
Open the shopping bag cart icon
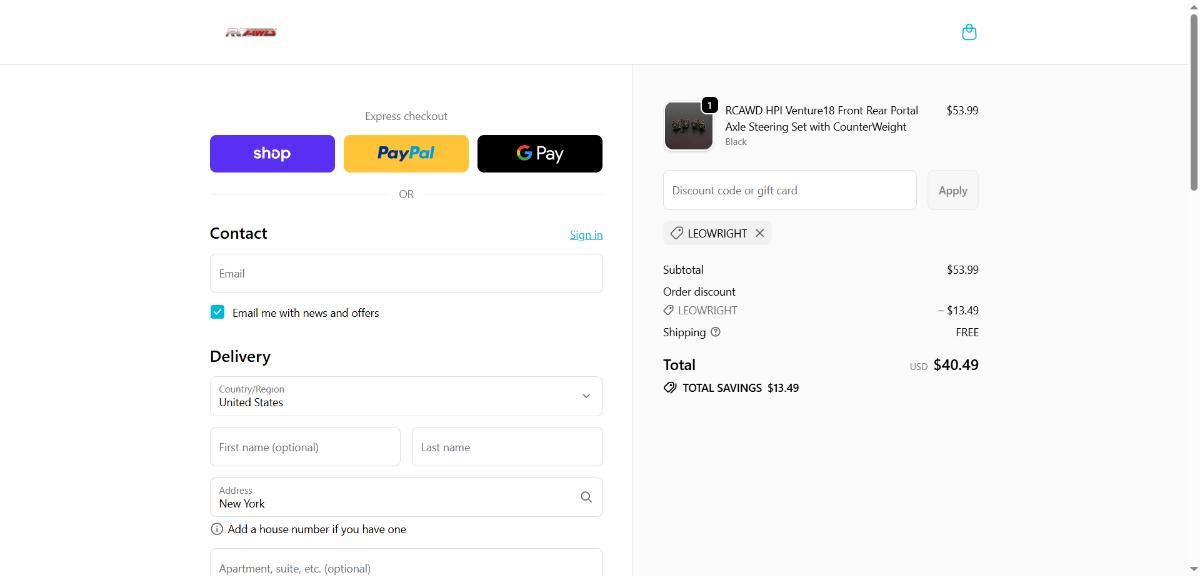[x=968, y=32]
